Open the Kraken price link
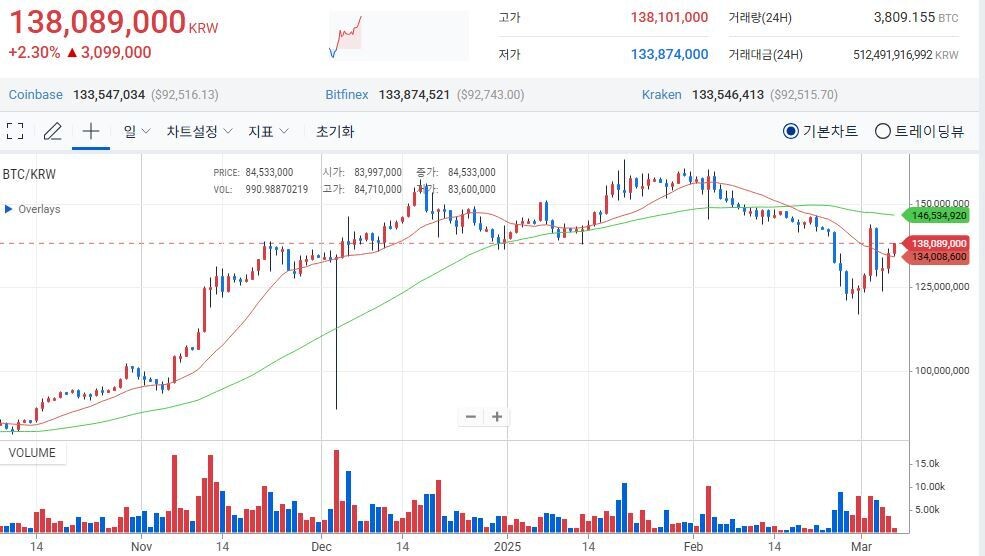985x556 pixels. pyautogui.click(x=661, y=95)
